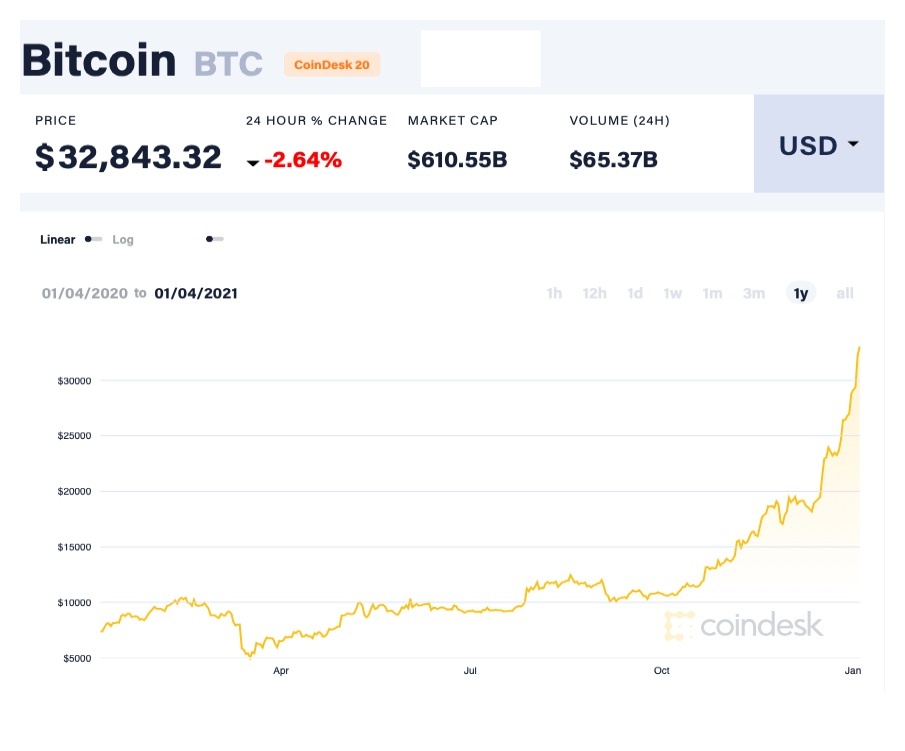
Task: Click the end date 01/04/2021
Action: tap(196, 293)
